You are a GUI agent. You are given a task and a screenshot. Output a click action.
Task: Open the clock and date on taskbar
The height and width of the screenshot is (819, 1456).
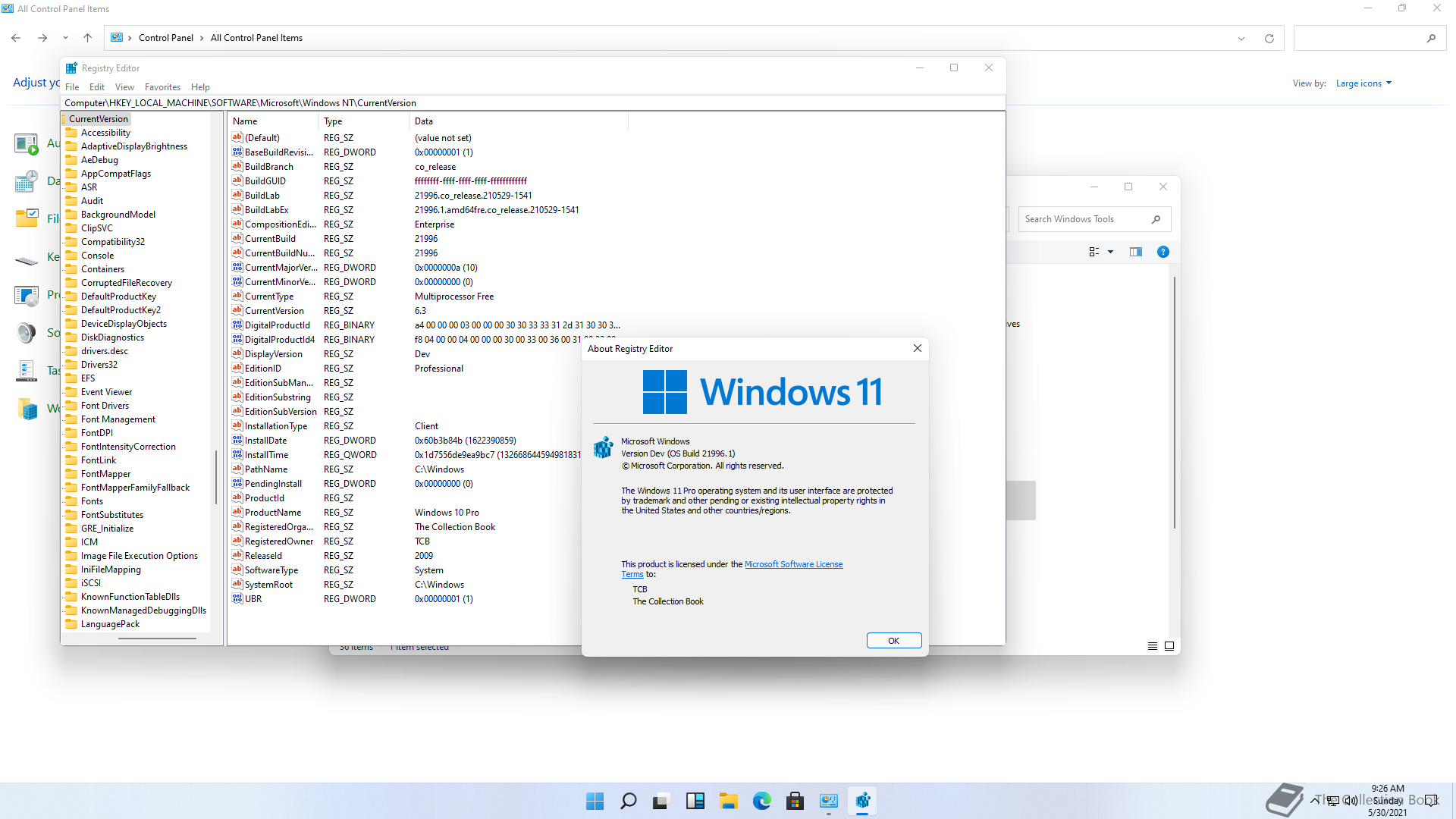coord(1388,800)
